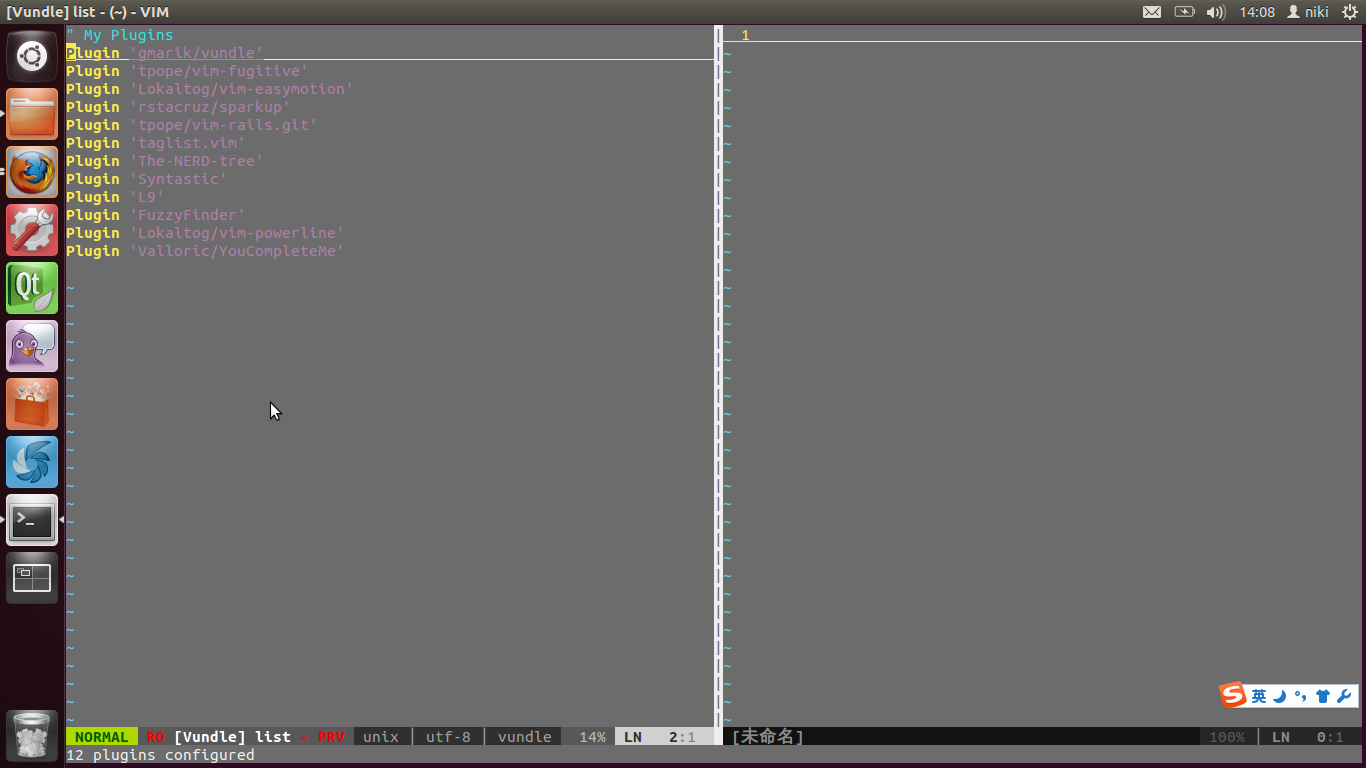Click the 'L9' plugin line
Viewport: 1366px width, 768px height.
115,197
